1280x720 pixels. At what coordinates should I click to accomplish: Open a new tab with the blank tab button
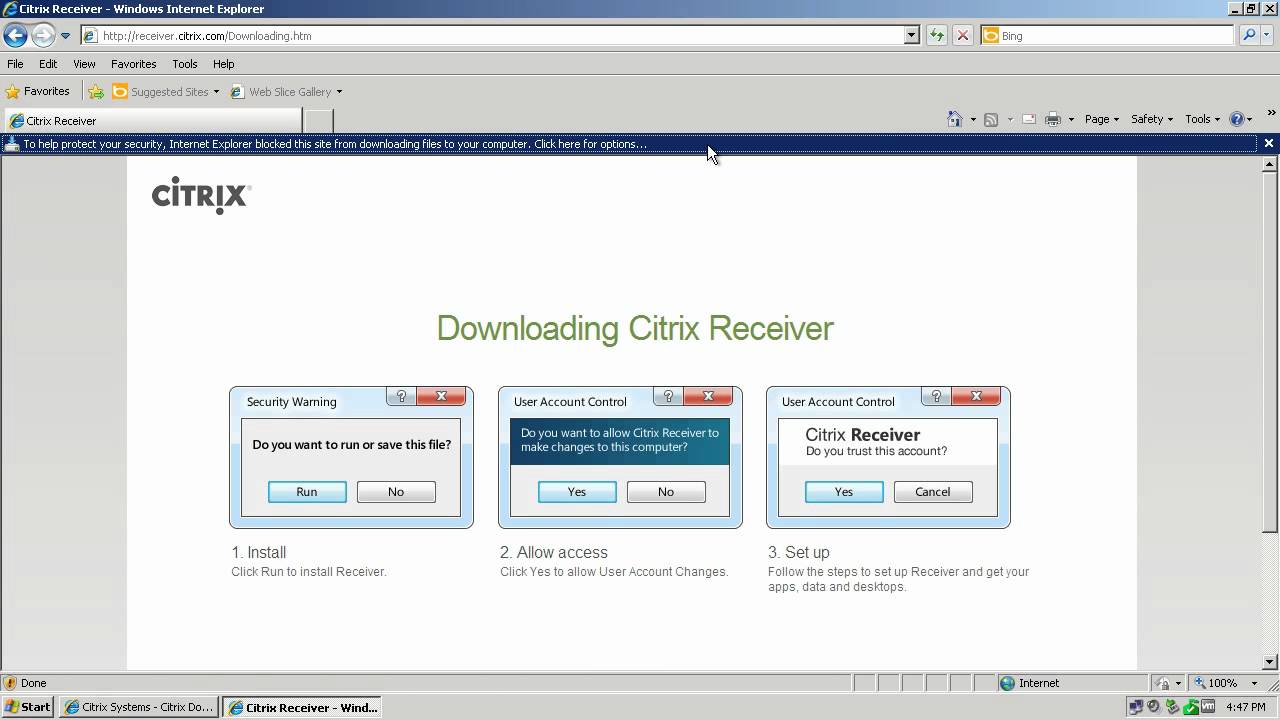[317, 121]
